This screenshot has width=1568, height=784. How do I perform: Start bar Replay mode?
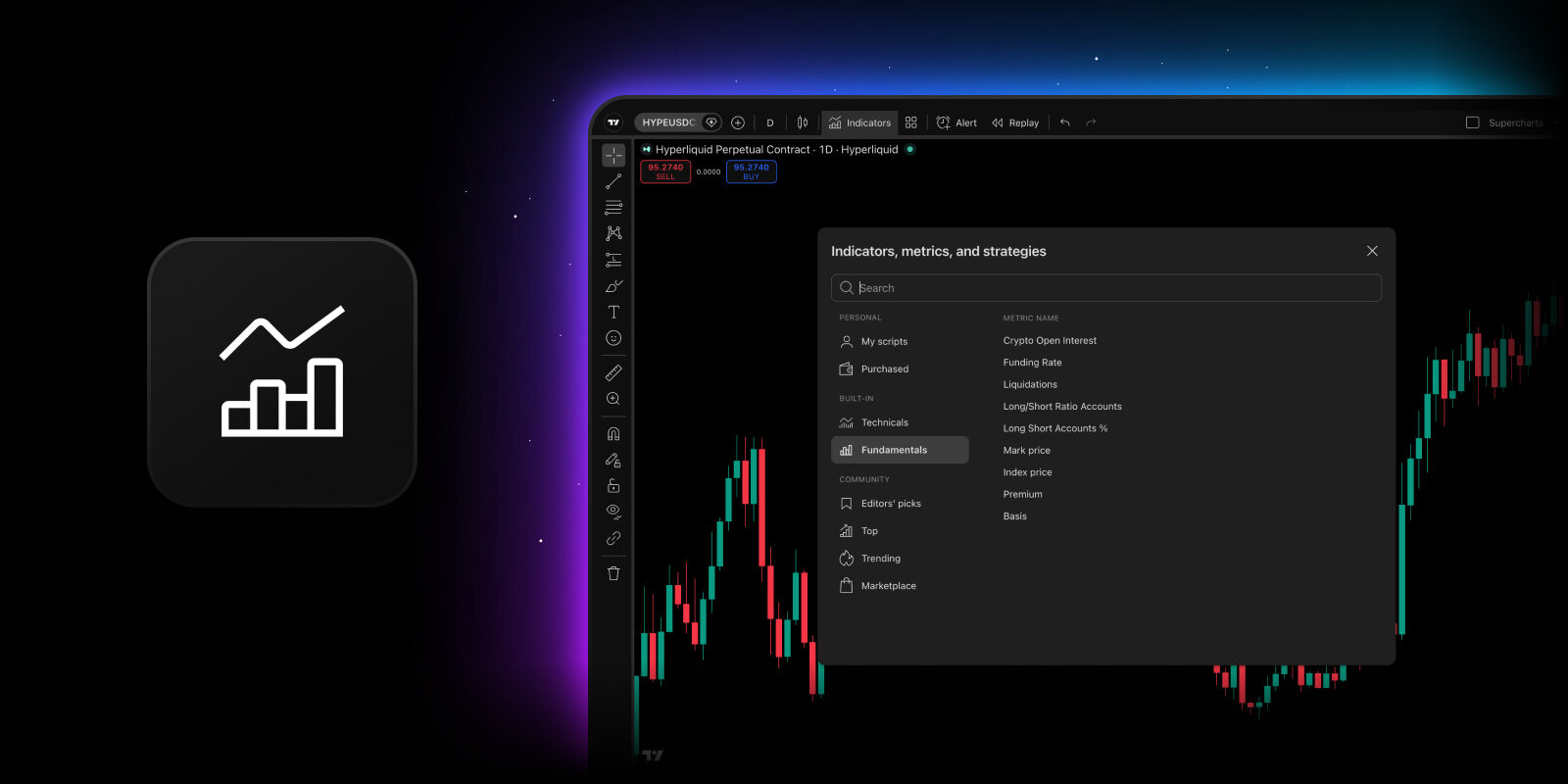tap(1015, 122)
